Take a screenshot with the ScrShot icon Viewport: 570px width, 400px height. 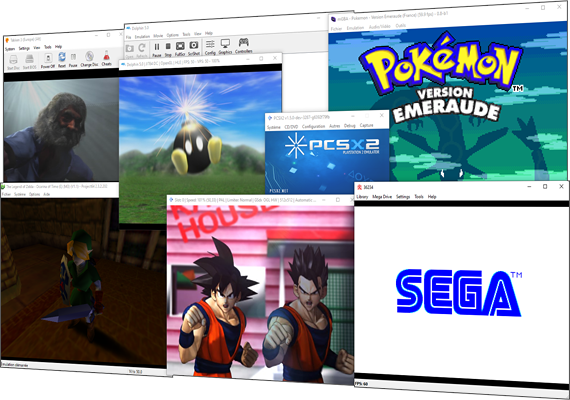(194, 45)
